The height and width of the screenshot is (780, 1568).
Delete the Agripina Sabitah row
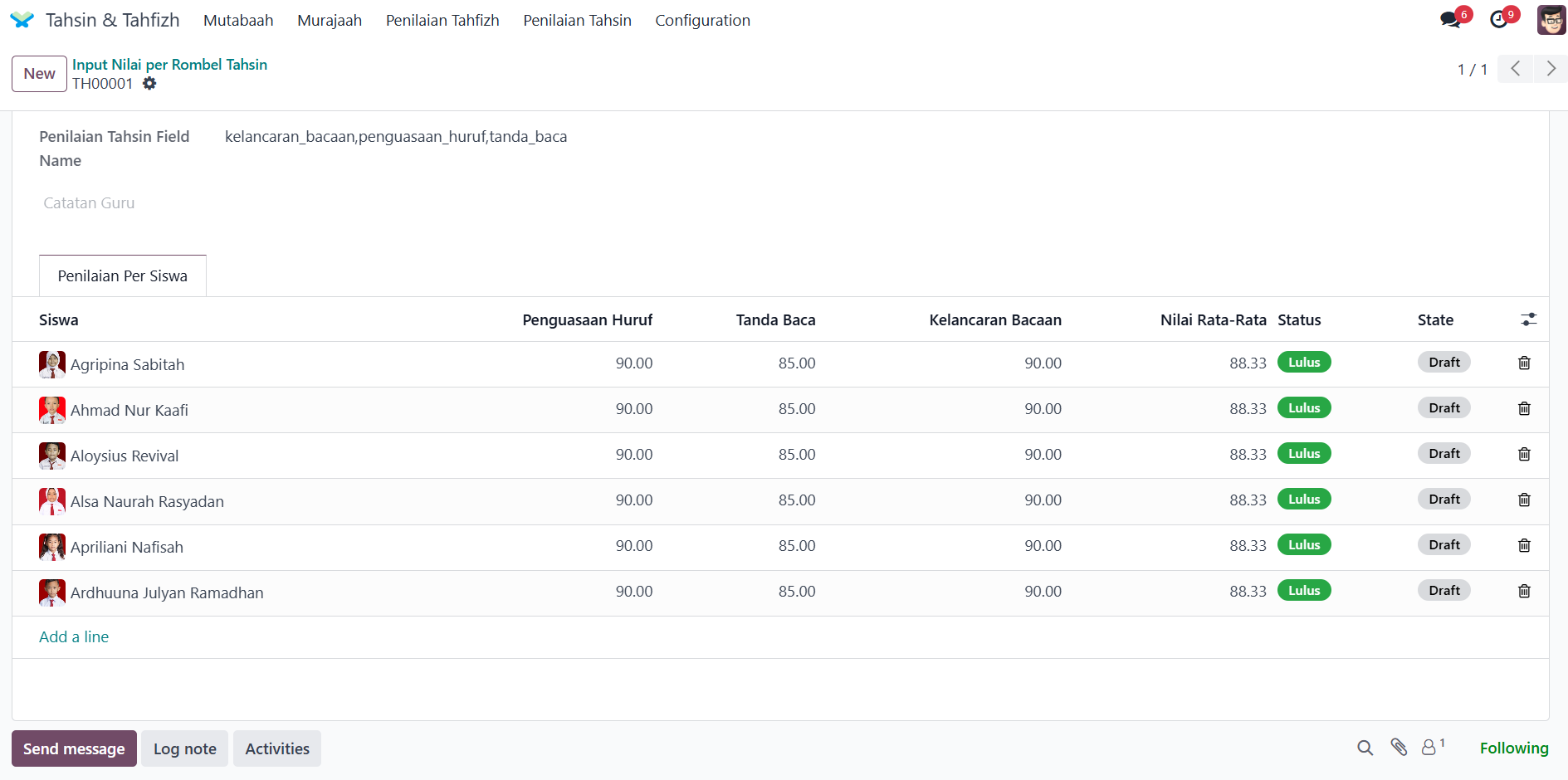coord(1524,363)
